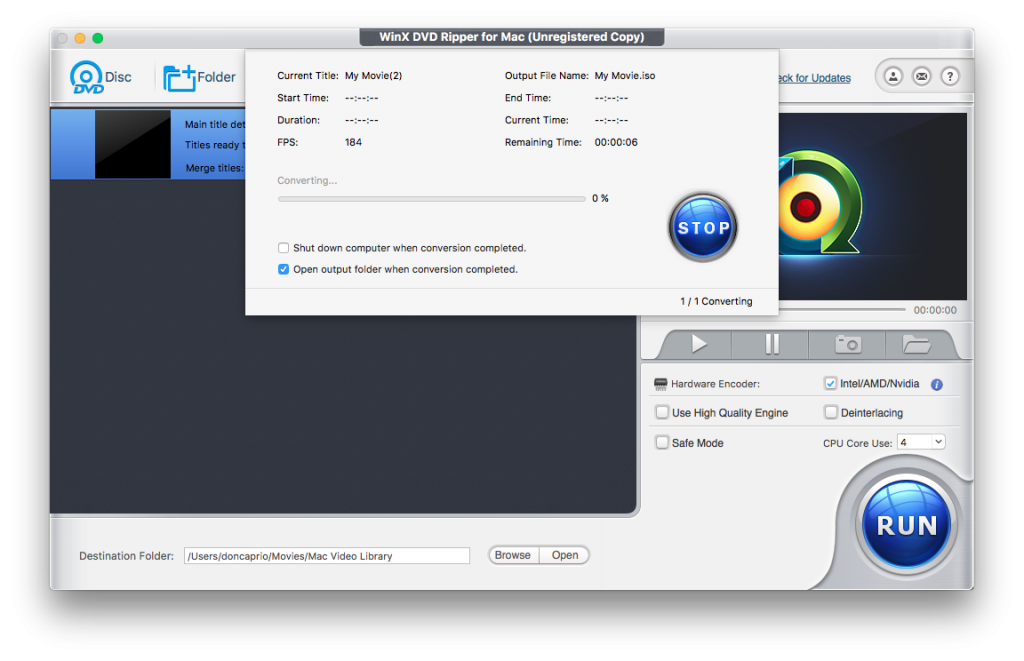1024x661 pixels.
Task: Enable shut down computer when conversion completed
Action: [283, 248]
